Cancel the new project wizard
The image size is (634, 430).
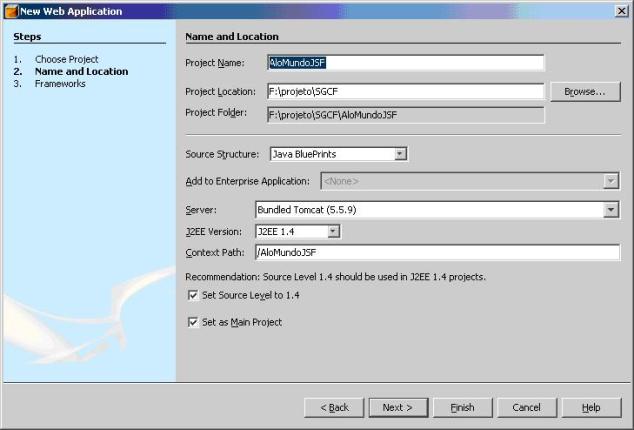[x=526, y=408]
